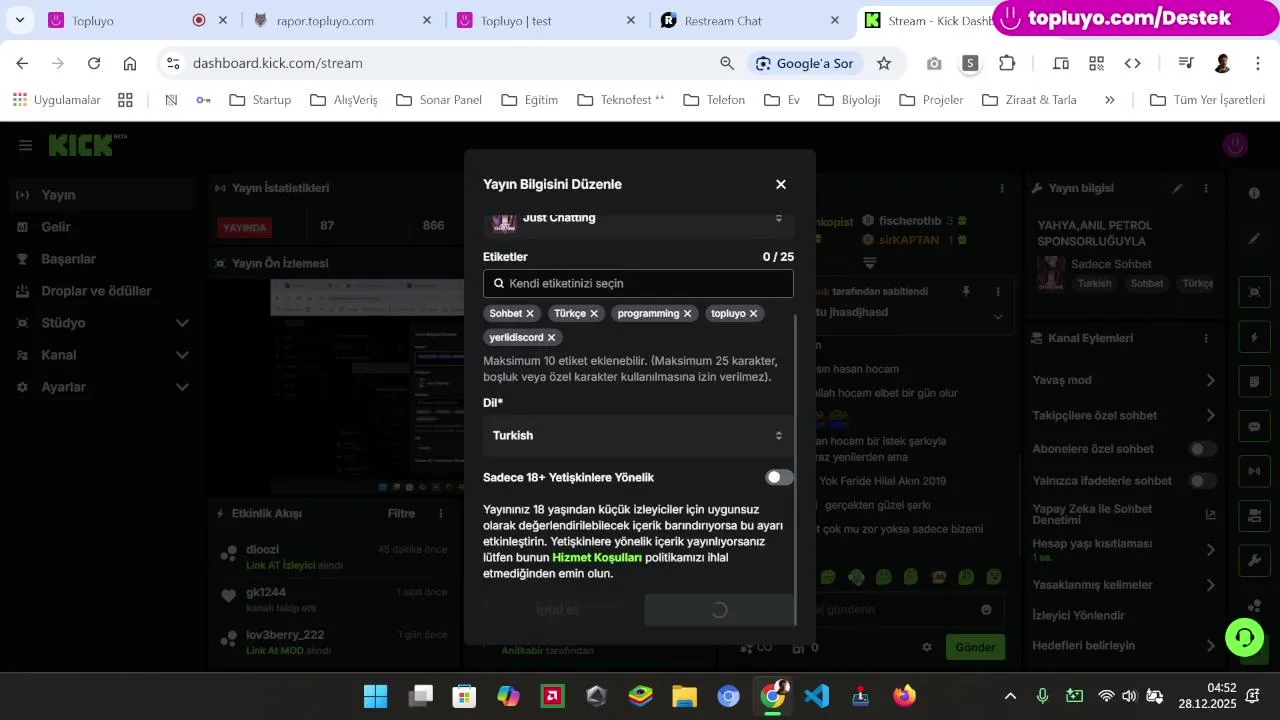Click the user avatar in Kick header

click(x=1235, y=146)
